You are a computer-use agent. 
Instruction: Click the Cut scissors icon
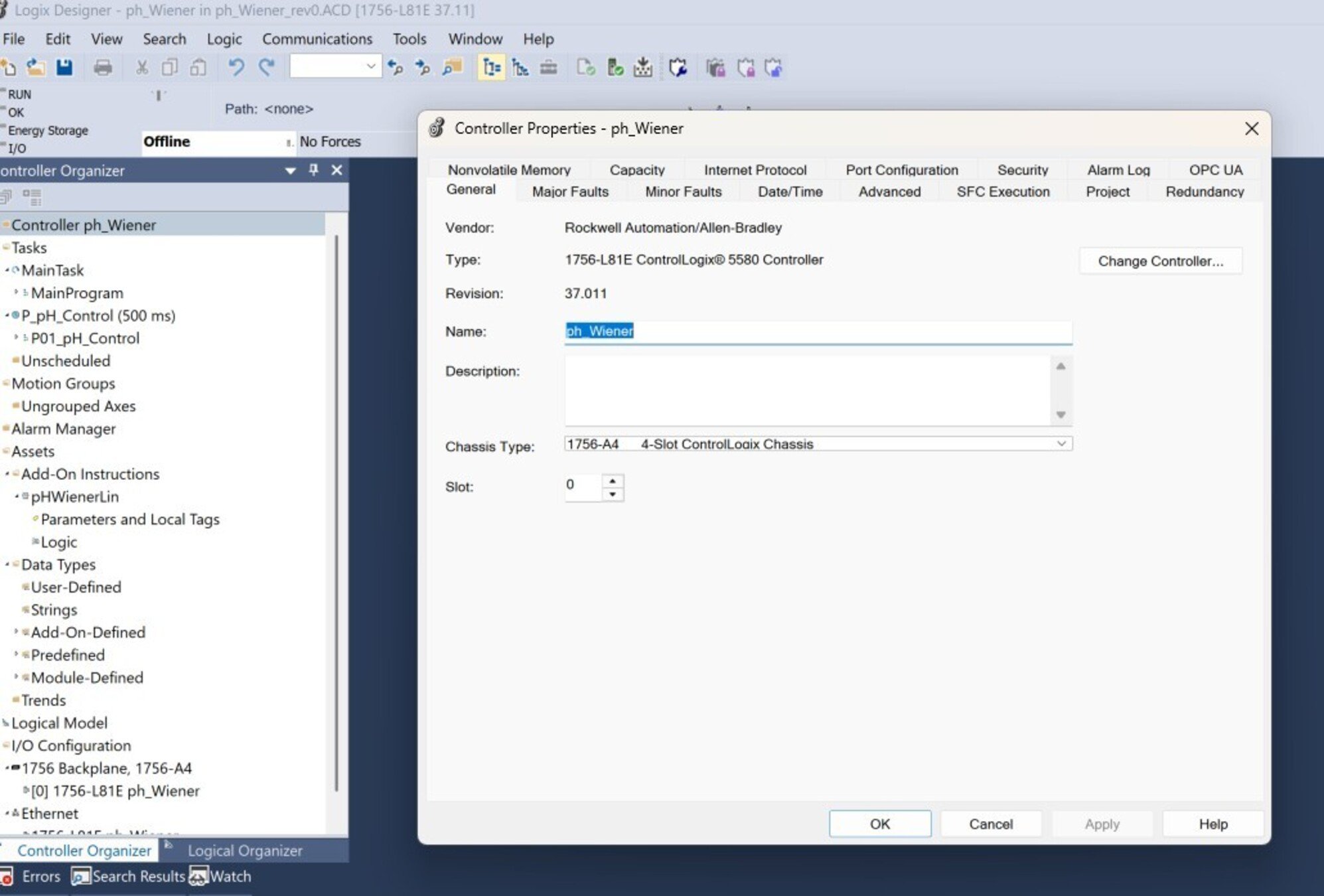pyautogui.click(x=141, y=68)
